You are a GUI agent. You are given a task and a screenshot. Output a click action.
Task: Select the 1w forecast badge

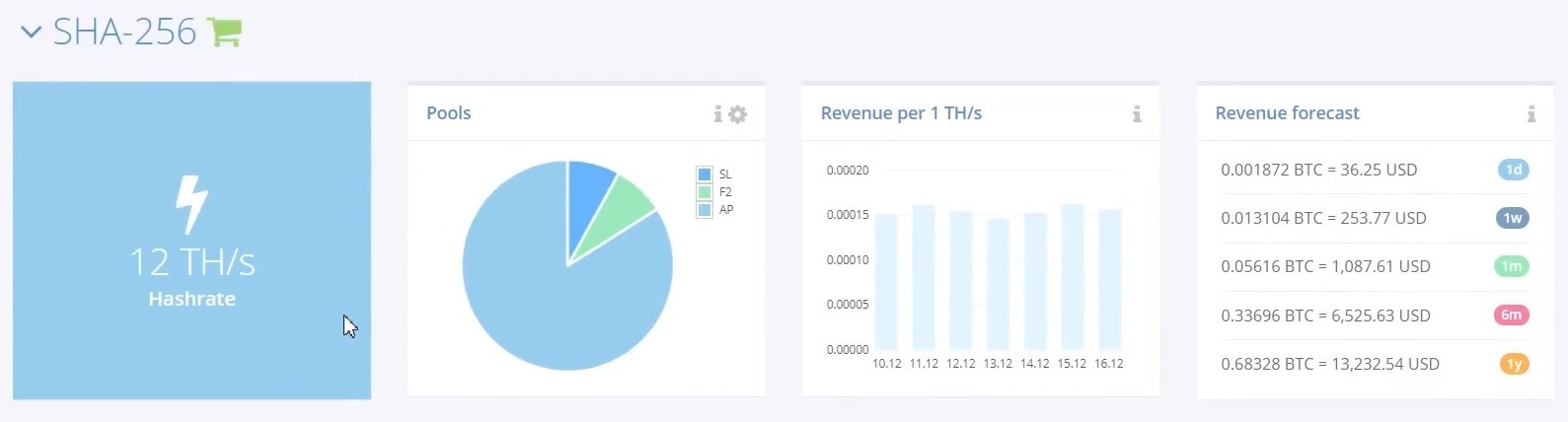point(1513,218)
